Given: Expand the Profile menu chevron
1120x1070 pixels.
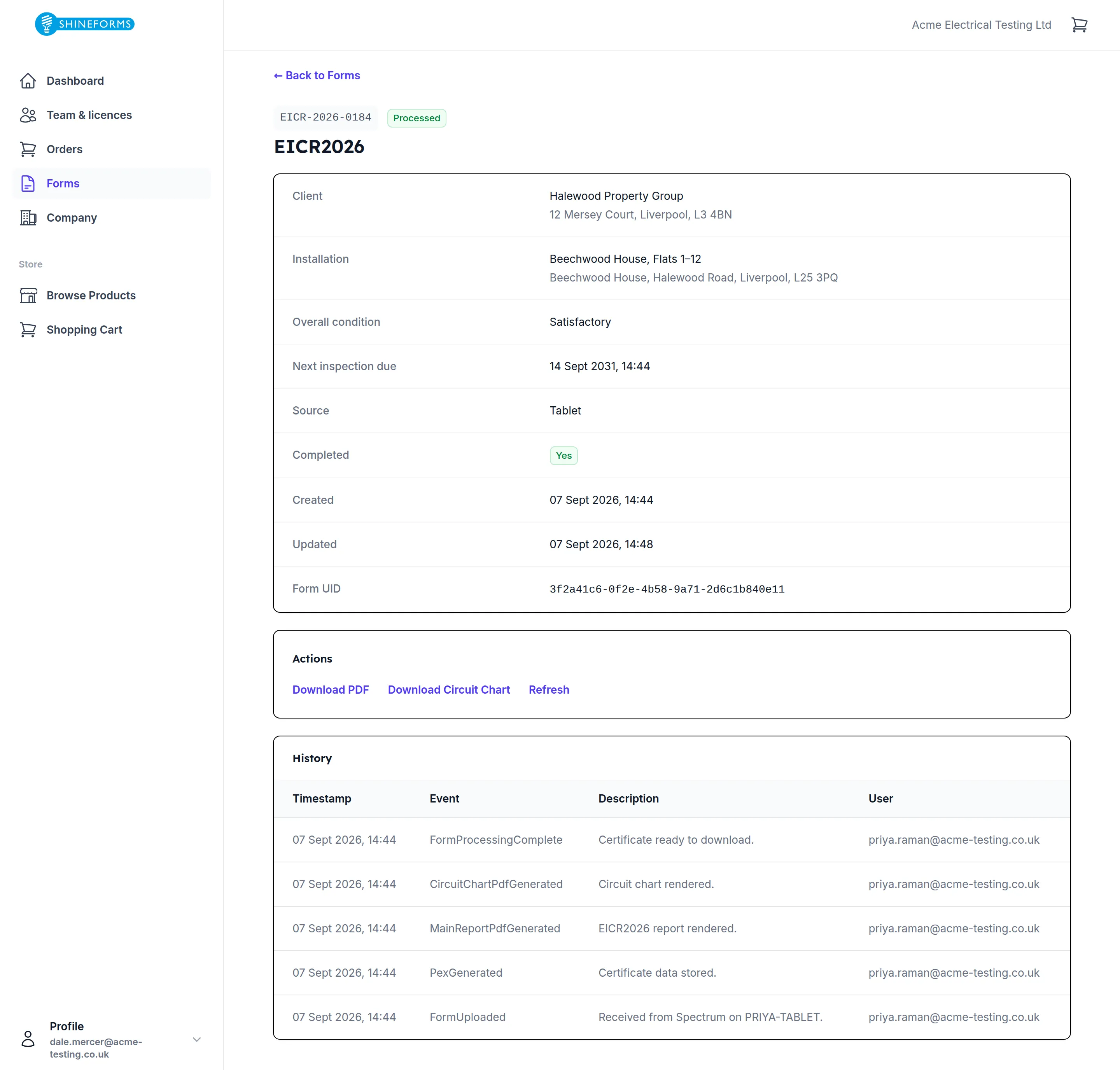Looking at the screenshot, I should [197, 1039].
